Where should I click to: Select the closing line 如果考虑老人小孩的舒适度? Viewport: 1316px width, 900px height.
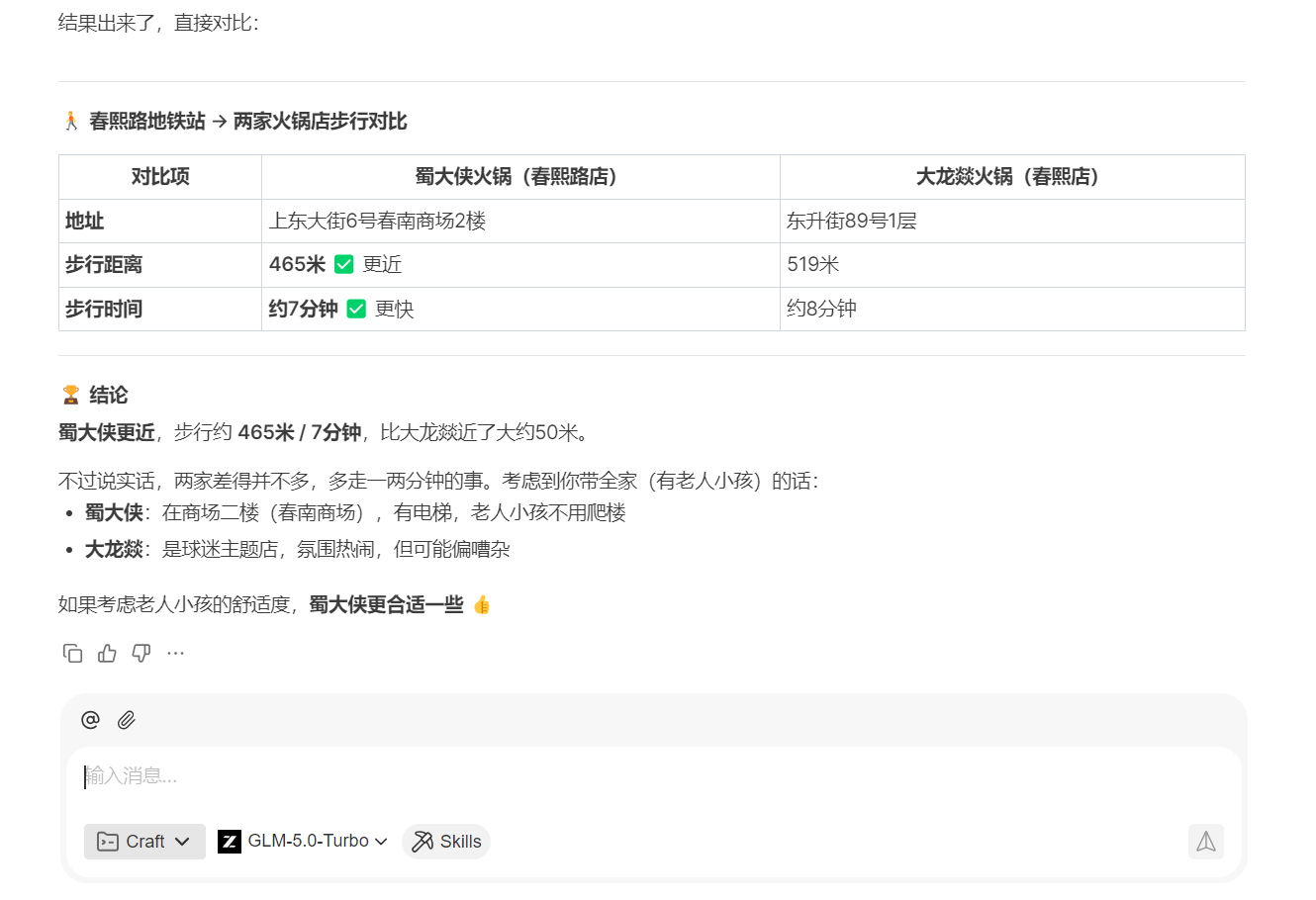point(275,604)
